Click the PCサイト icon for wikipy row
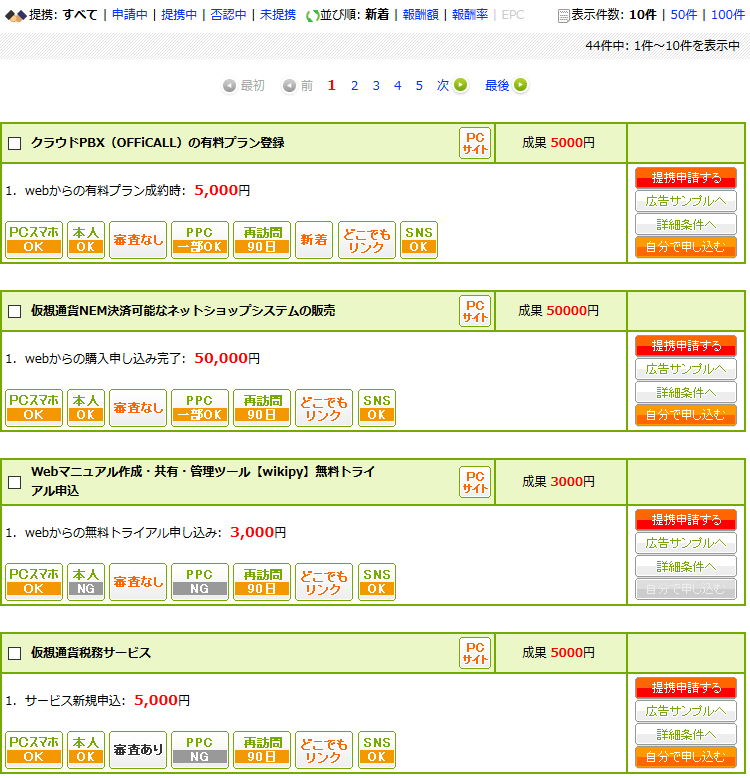This screenshot has width=750, height=778. point(475,482)
